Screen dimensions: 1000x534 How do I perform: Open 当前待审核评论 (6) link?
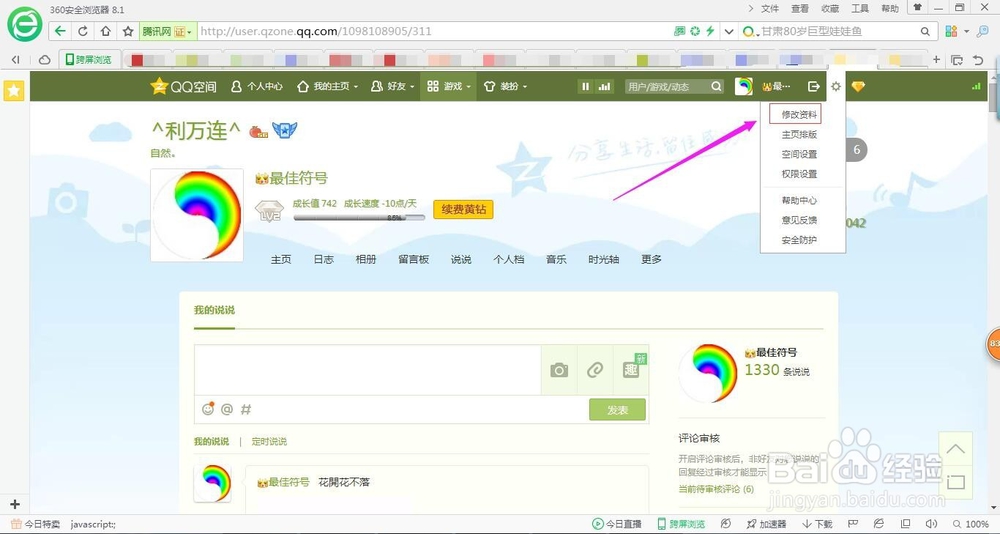pos(716,489)
